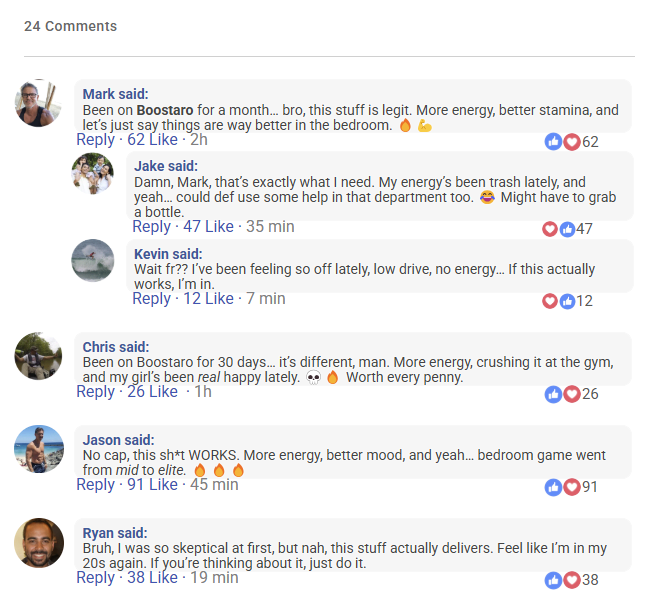Open Mark's profile picture

(39, 103)
